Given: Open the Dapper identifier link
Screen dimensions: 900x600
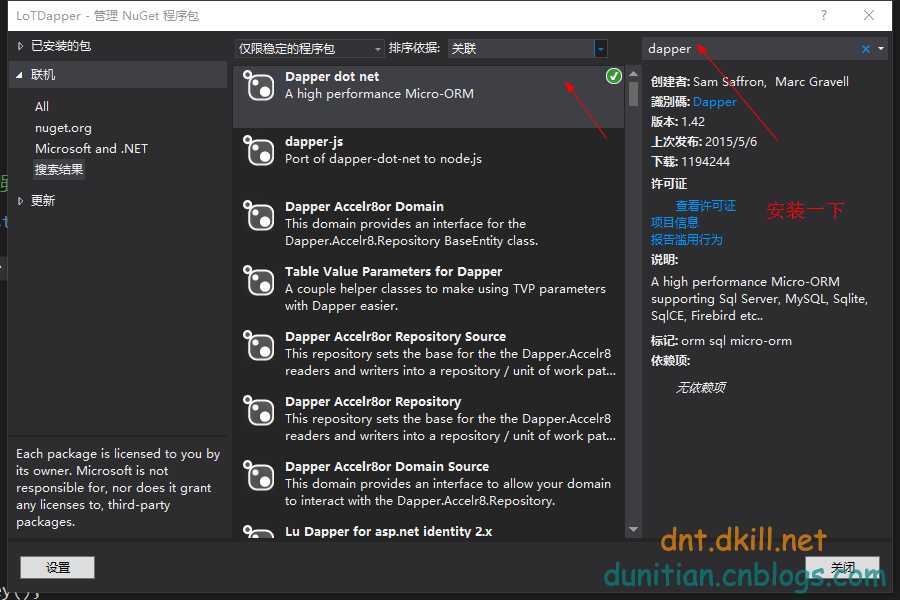Looking at the screenshot, I should click(x=714, y=102).
